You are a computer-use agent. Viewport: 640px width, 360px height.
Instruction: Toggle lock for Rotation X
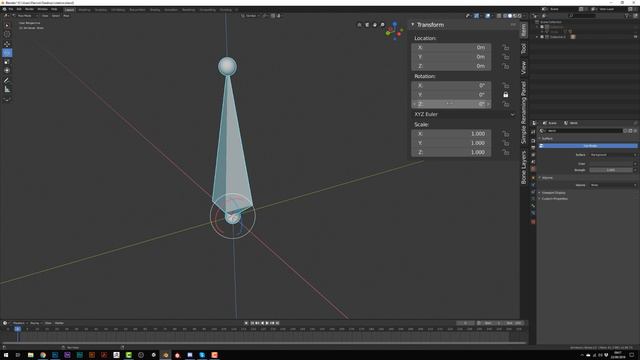pos(505,85)
